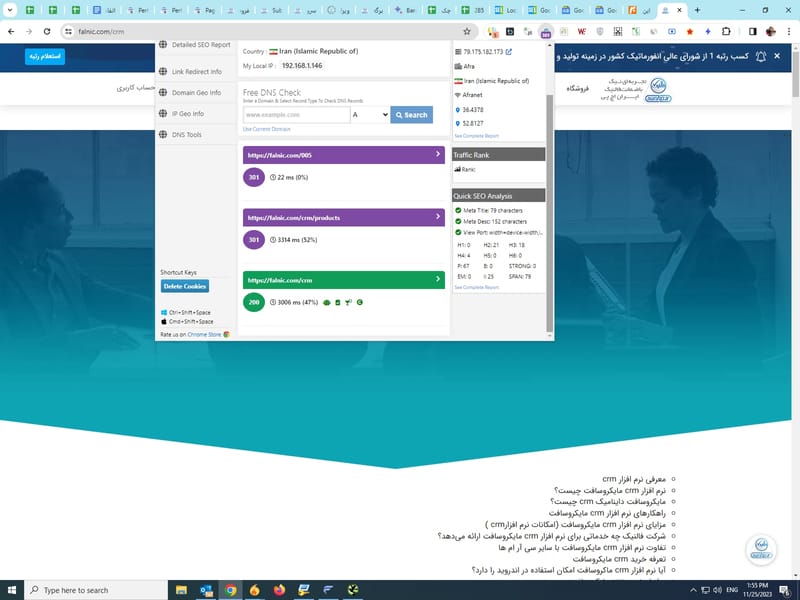Image resolution: width=800 pixels, height=600 pixels.
Task: Click the local IP 192.168.1.146 text
Action: pyautogui.click(x=302, y=66)
